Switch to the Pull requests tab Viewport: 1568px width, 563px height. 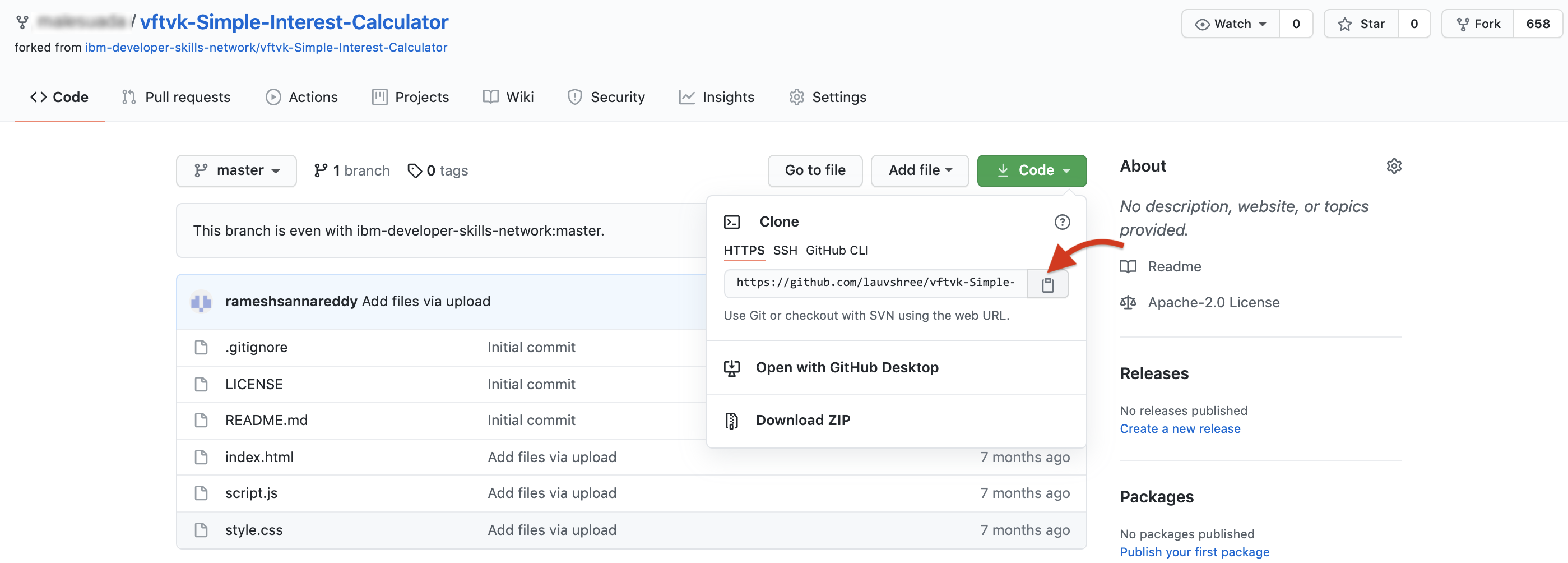pos(176,97)
